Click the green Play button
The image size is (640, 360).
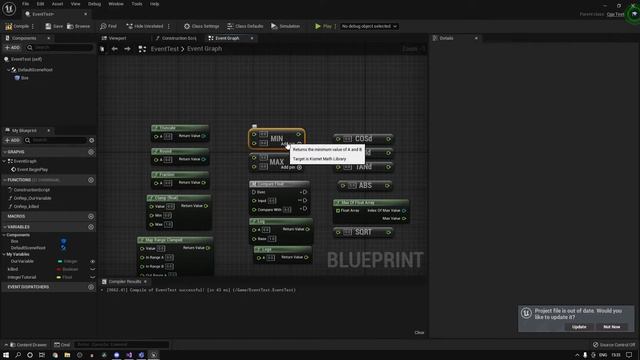click(323, 26)
